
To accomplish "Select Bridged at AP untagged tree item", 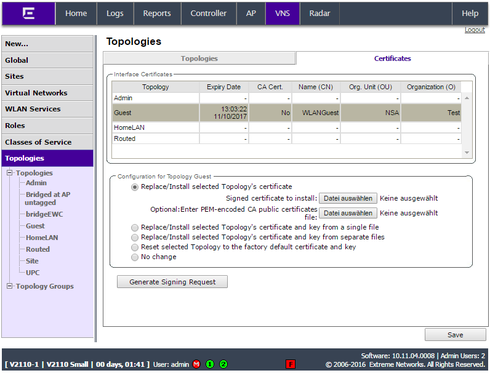I will click(47, 198).
